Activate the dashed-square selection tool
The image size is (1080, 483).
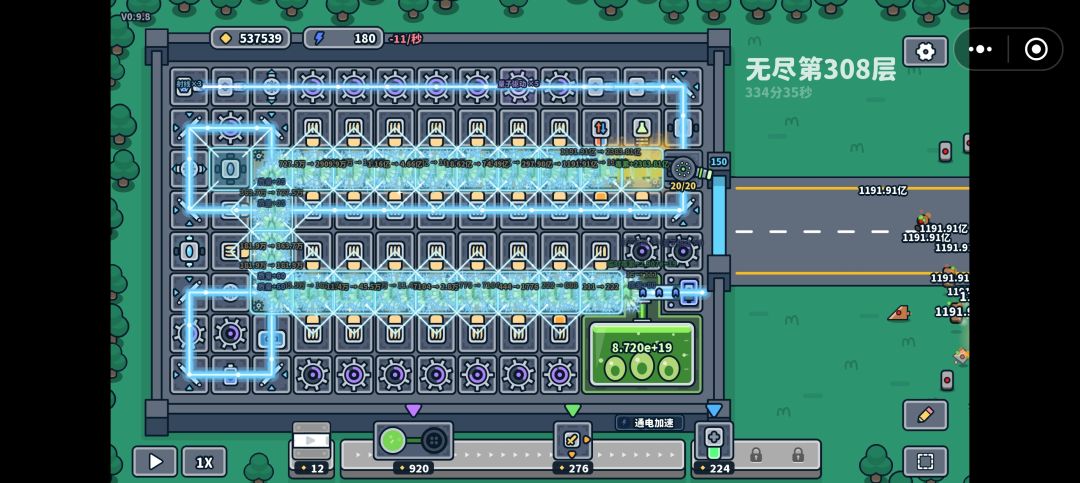tap(925, 461)
